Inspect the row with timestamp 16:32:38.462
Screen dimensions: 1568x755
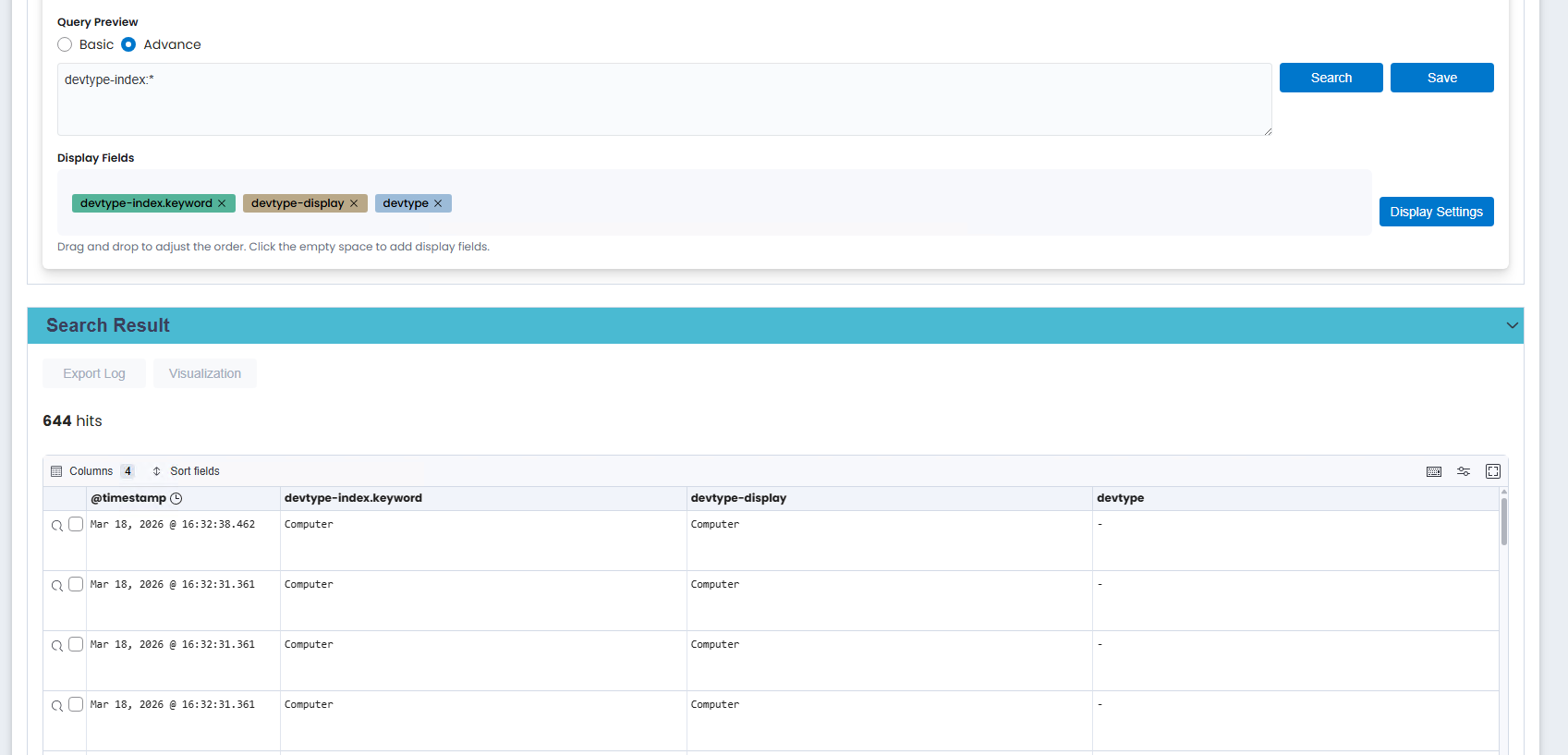57,526
